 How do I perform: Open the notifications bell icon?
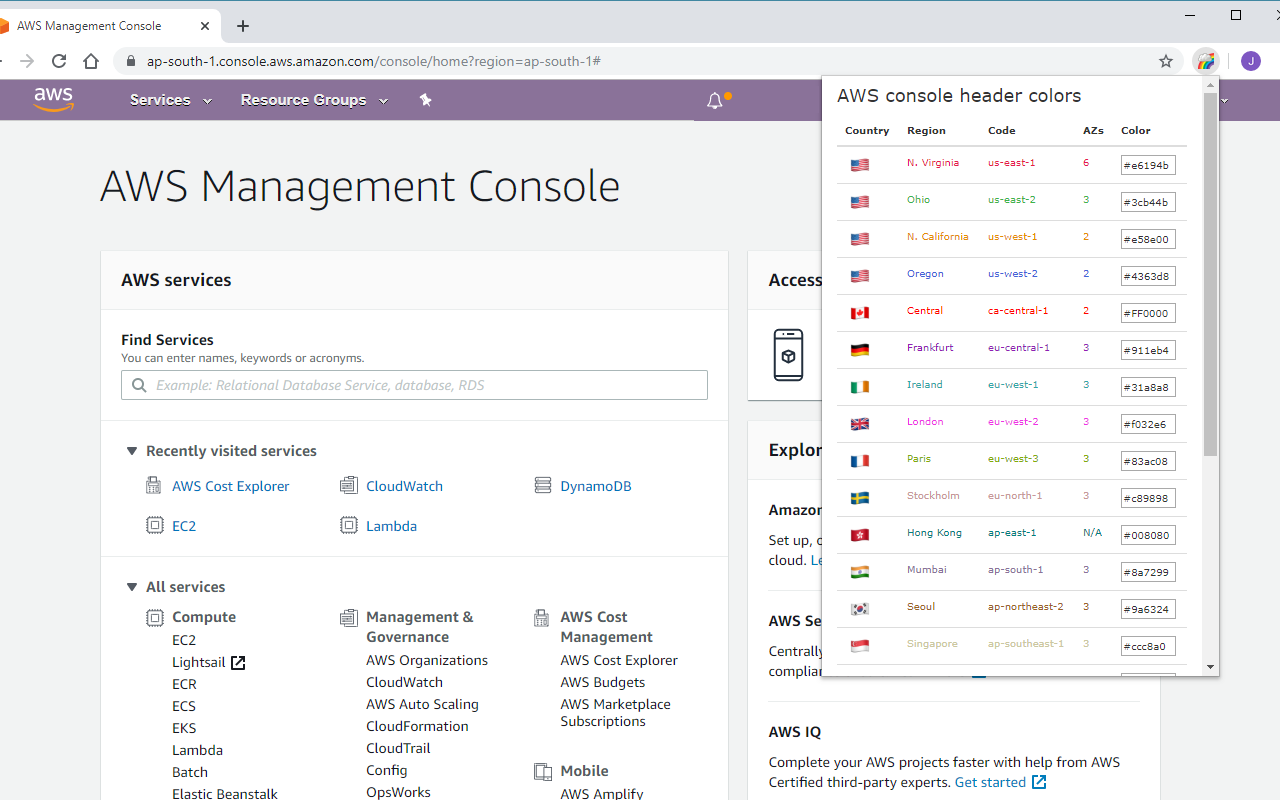tap(714, 101)
